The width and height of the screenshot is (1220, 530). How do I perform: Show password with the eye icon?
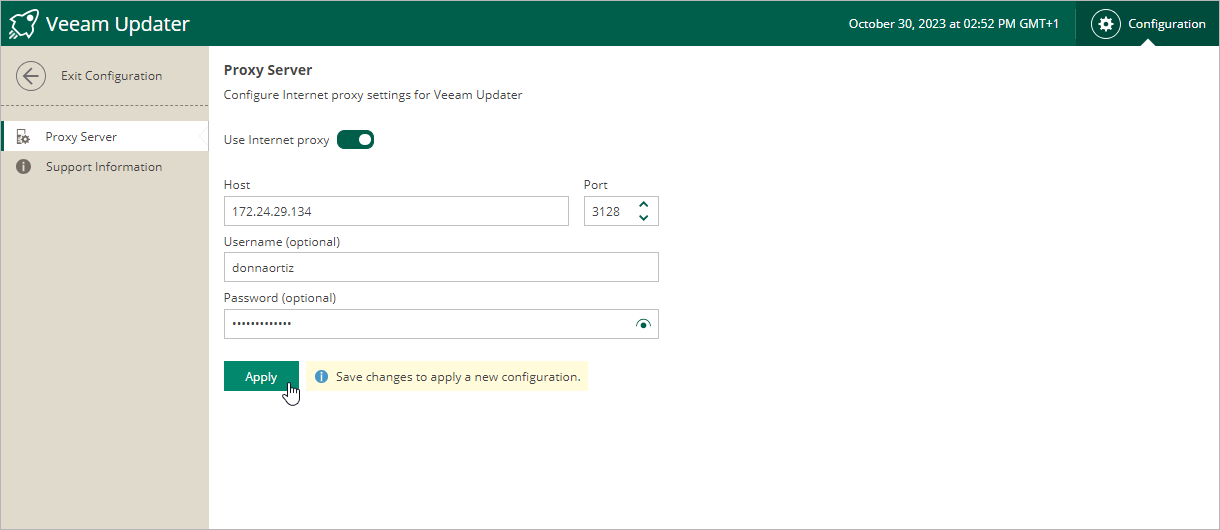[x=643, y=324]
